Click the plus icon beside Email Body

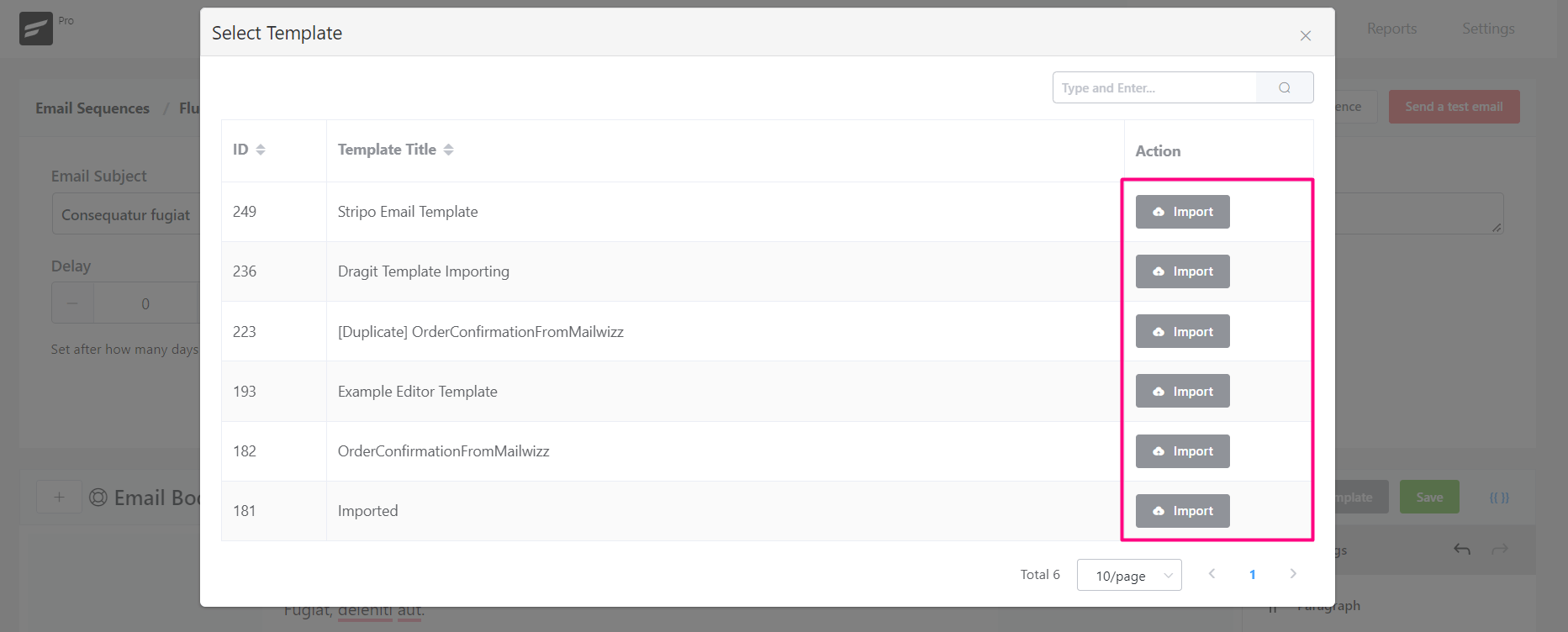point(59,497)
